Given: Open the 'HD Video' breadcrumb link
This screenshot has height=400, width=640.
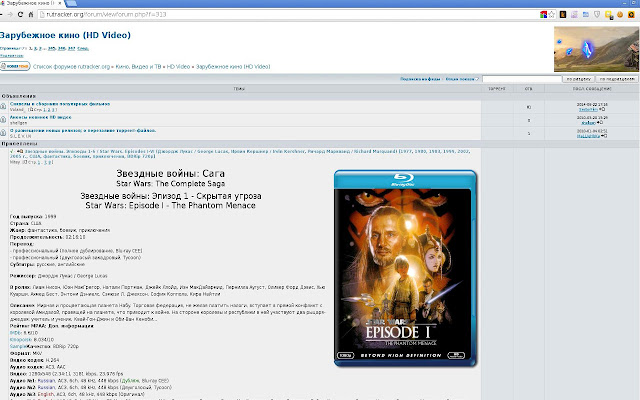Looking at the screenshot, I should tap(178, 67).
